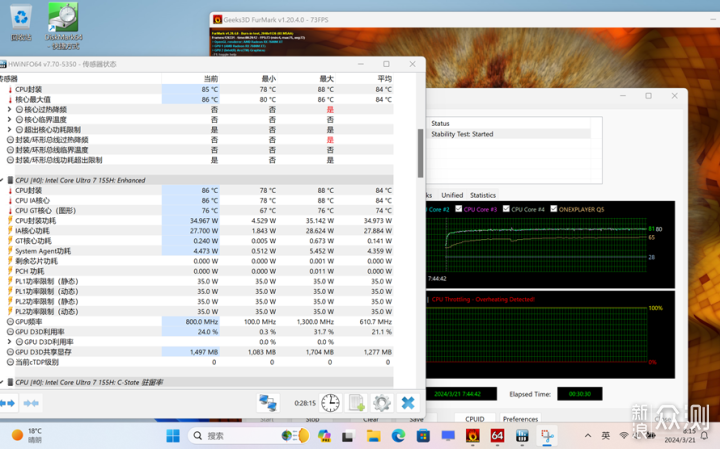Switch input method via 英 indicator
The image size is (720, 449).
[x=606, y=435]
